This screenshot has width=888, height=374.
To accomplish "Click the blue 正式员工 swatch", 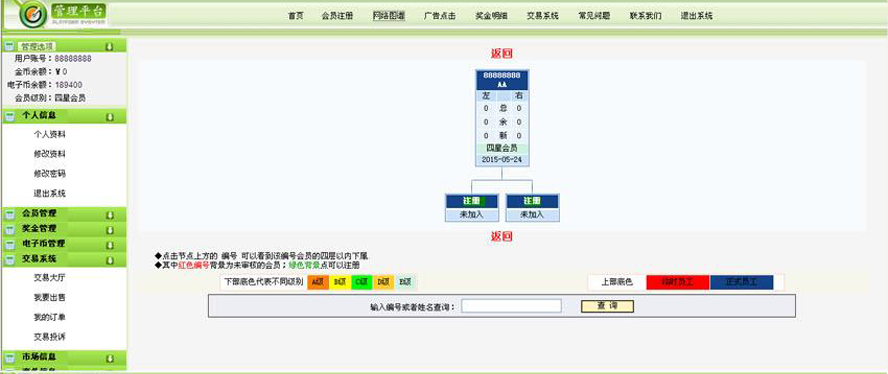I will point(742,282).
